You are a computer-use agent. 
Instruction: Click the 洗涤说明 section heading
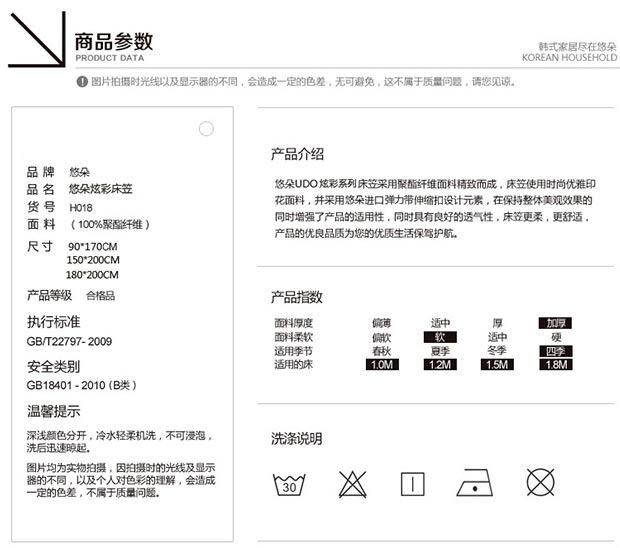(297, 438)
